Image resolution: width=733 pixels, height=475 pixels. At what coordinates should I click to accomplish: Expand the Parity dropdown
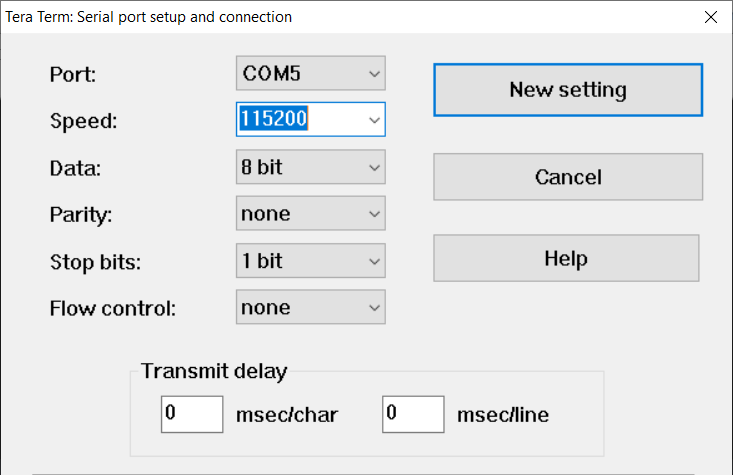click(x=310, y=214)
